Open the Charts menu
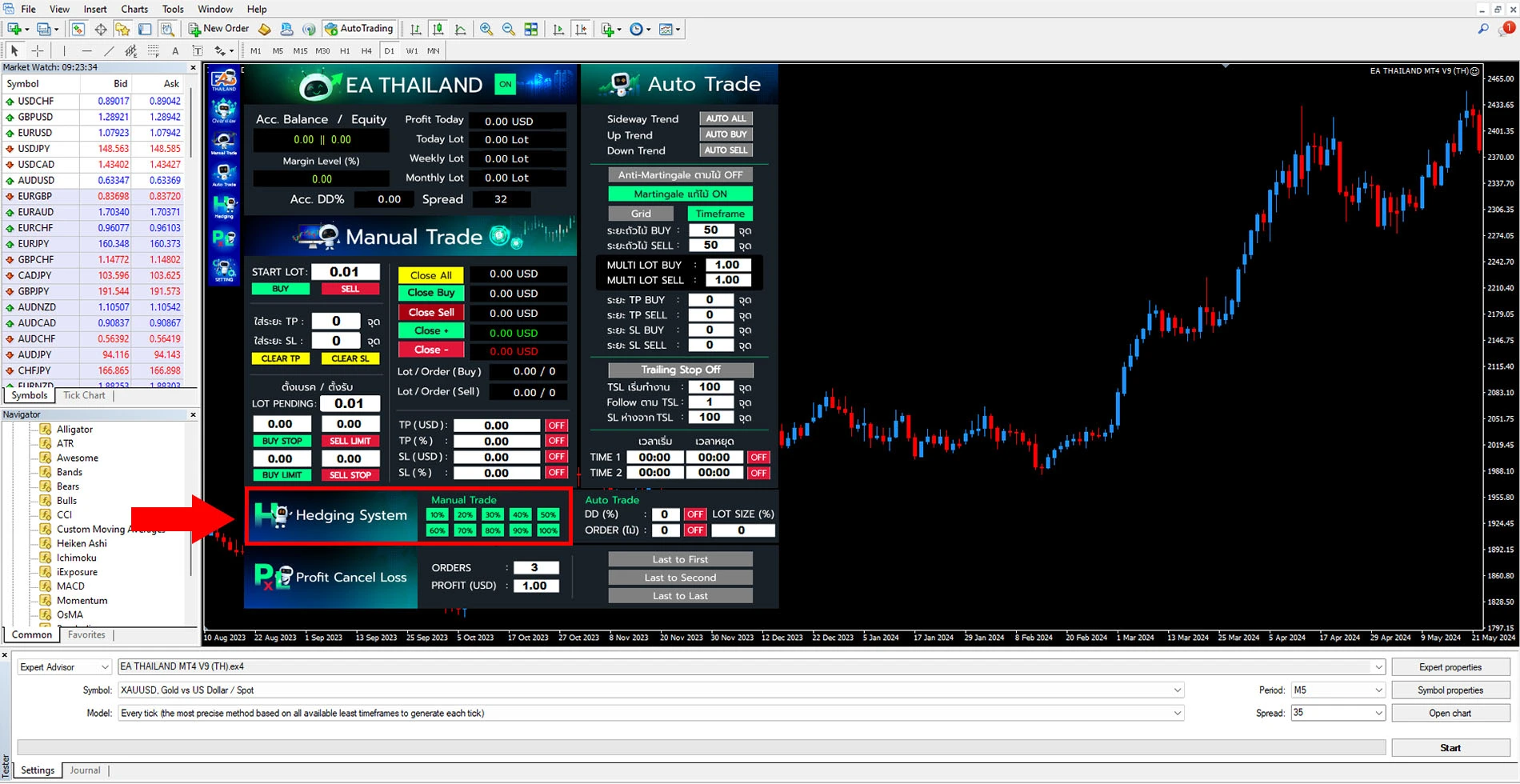The image size is (1520, 784). (134, 9)
